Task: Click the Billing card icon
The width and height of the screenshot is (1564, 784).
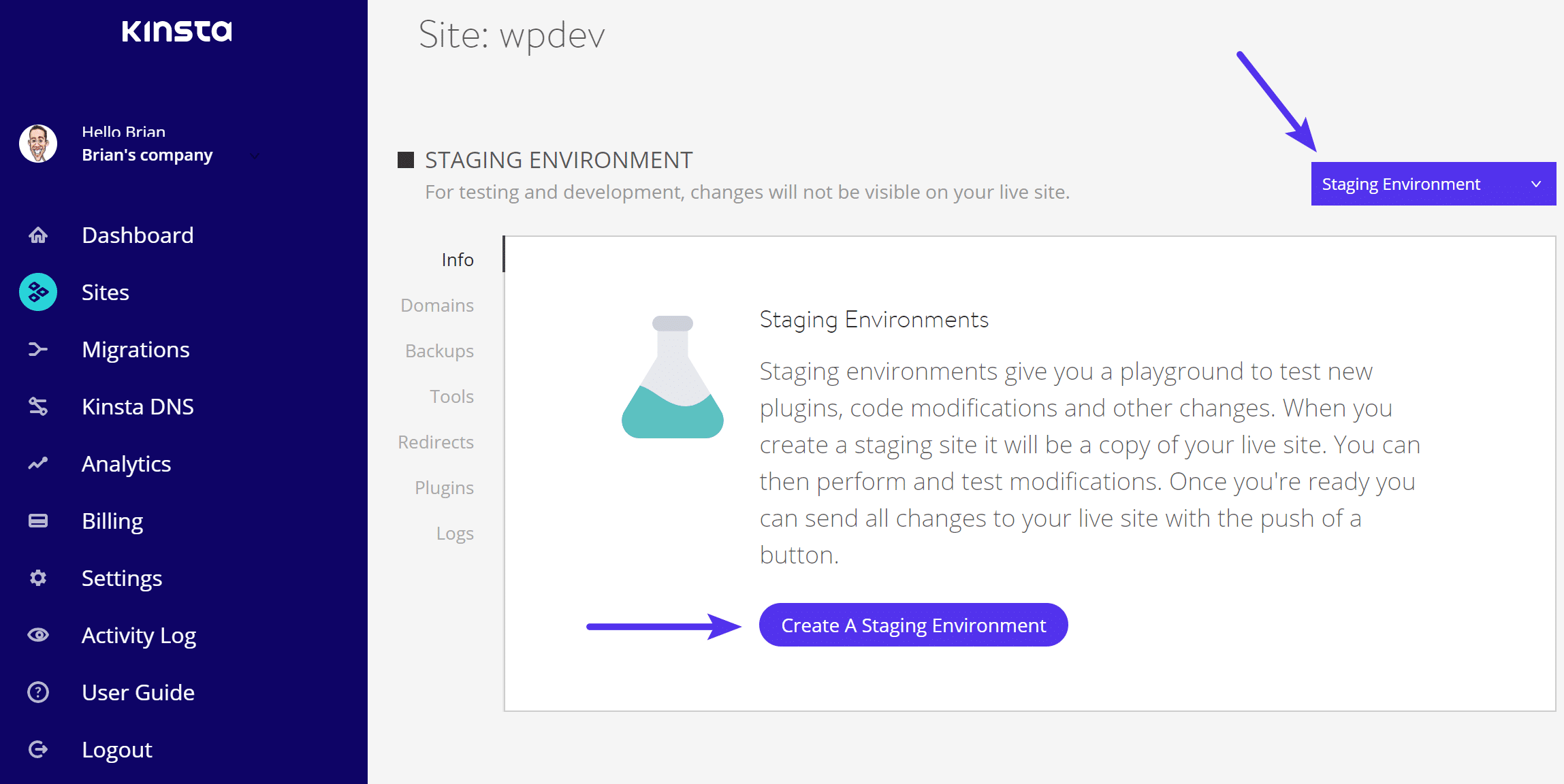Action: pyautogui.click(x=38, y=521)
